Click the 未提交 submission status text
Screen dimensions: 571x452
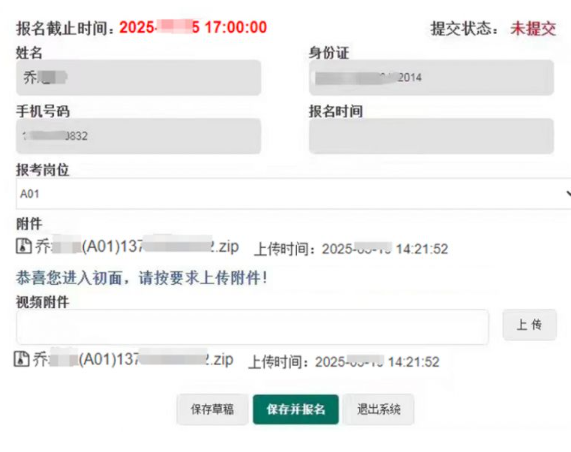pos(533,28)
